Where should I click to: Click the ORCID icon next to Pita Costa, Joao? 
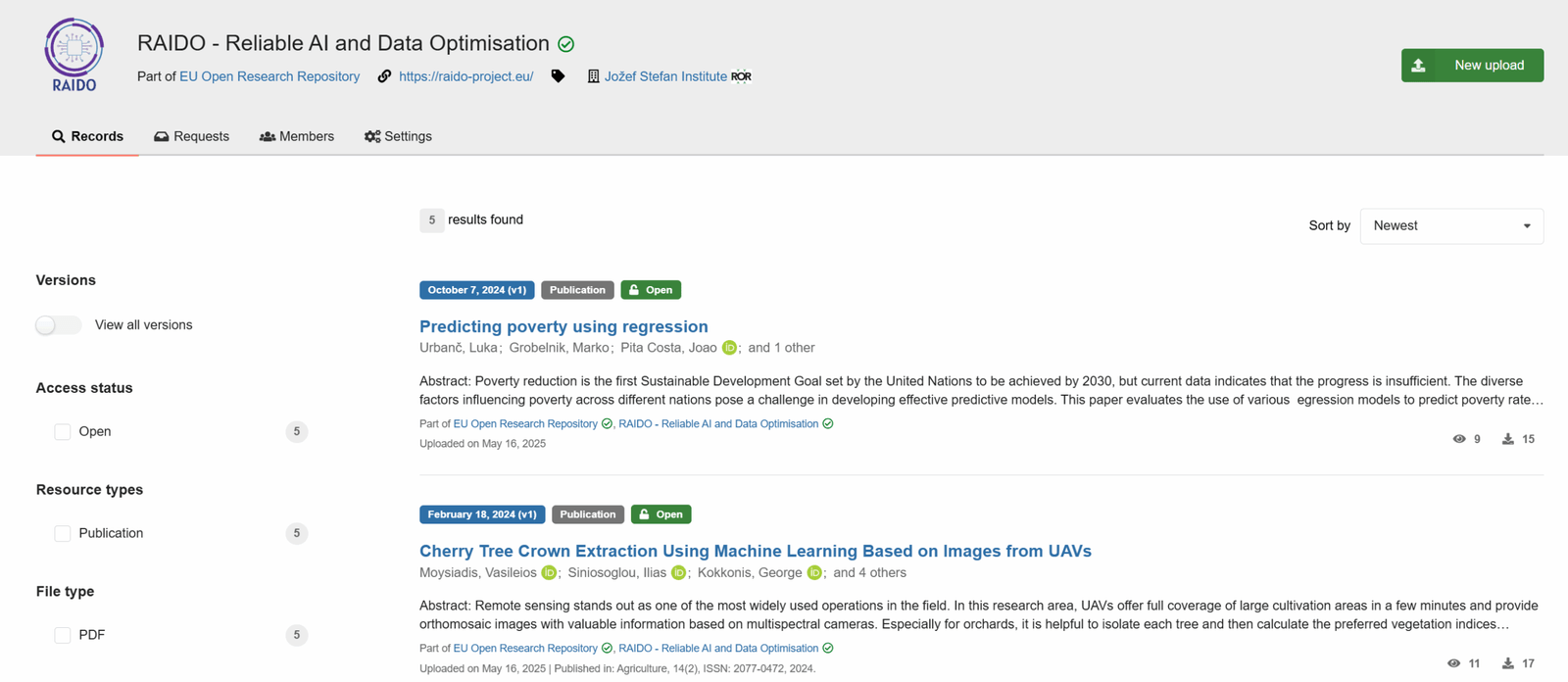tap(729, 348)
